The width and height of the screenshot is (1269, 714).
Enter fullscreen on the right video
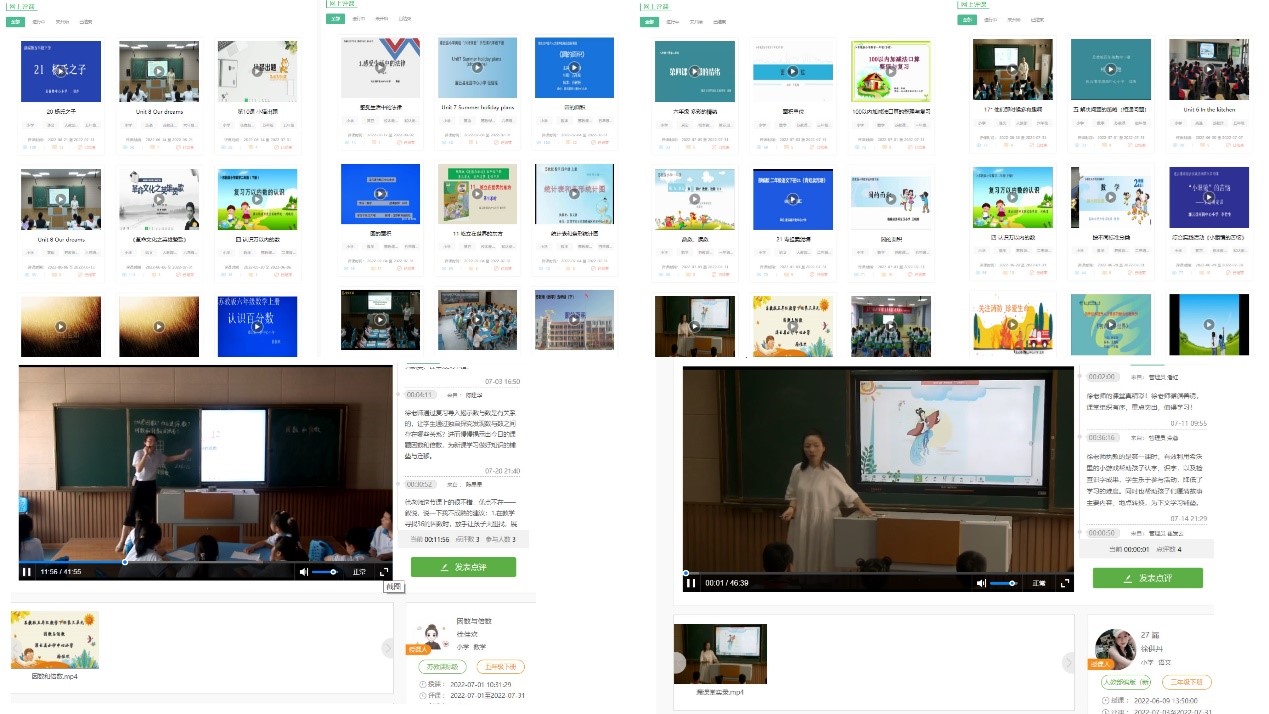[x=1065, y=583]
